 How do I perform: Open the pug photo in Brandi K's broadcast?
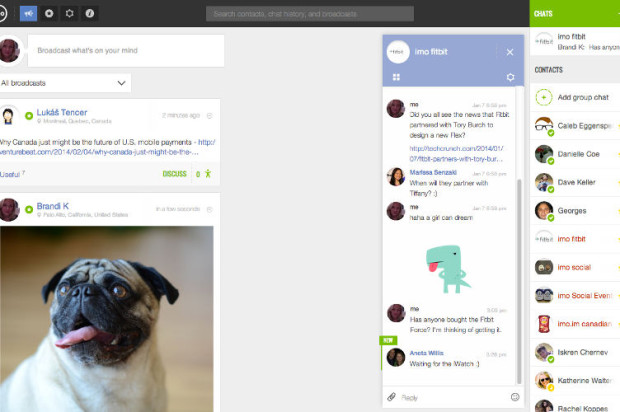(x=107, y=319)
